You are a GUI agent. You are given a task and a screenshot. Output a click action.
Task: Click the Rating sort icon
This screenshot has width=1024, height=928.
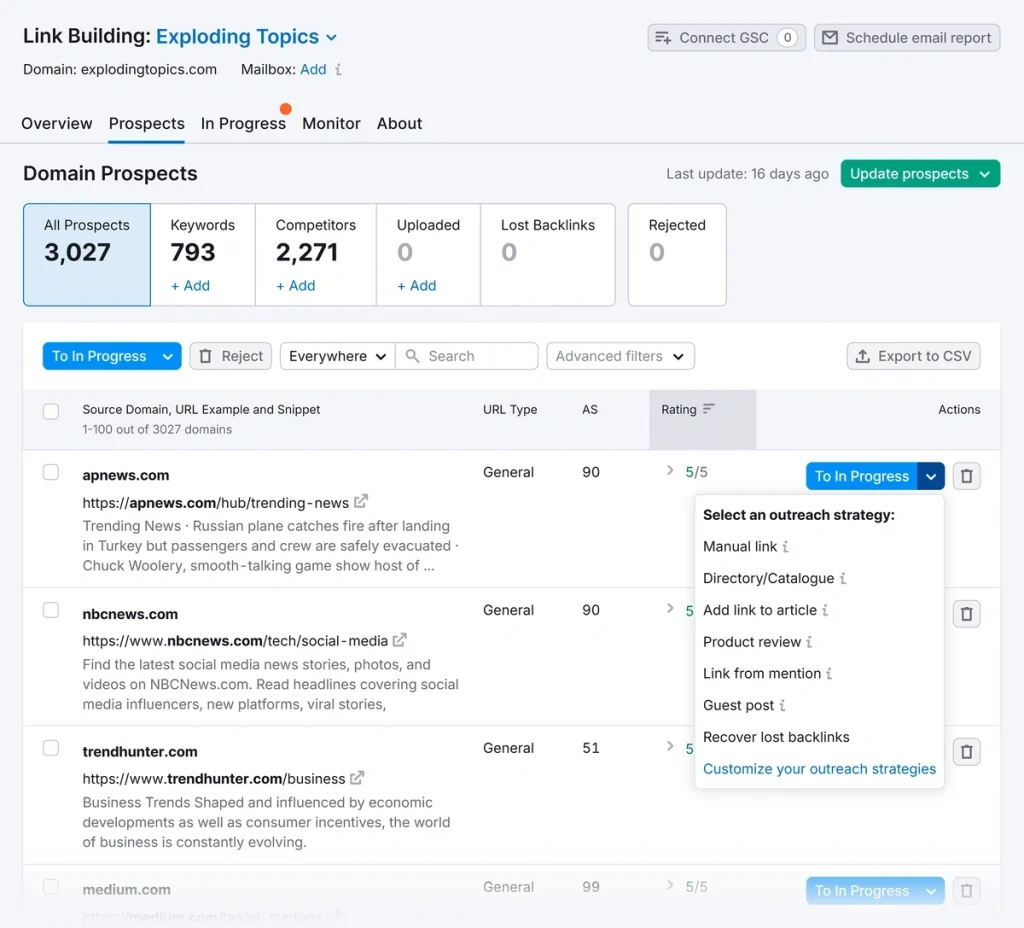pyautogui.click(x=709, y=409)
